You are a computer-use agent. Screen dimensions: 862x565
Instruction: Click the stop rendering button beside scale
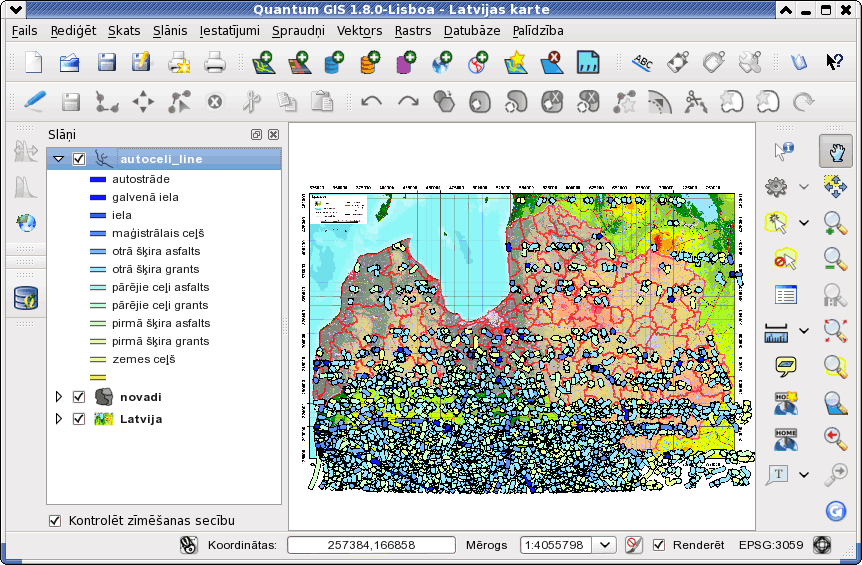tap(634, 545)
